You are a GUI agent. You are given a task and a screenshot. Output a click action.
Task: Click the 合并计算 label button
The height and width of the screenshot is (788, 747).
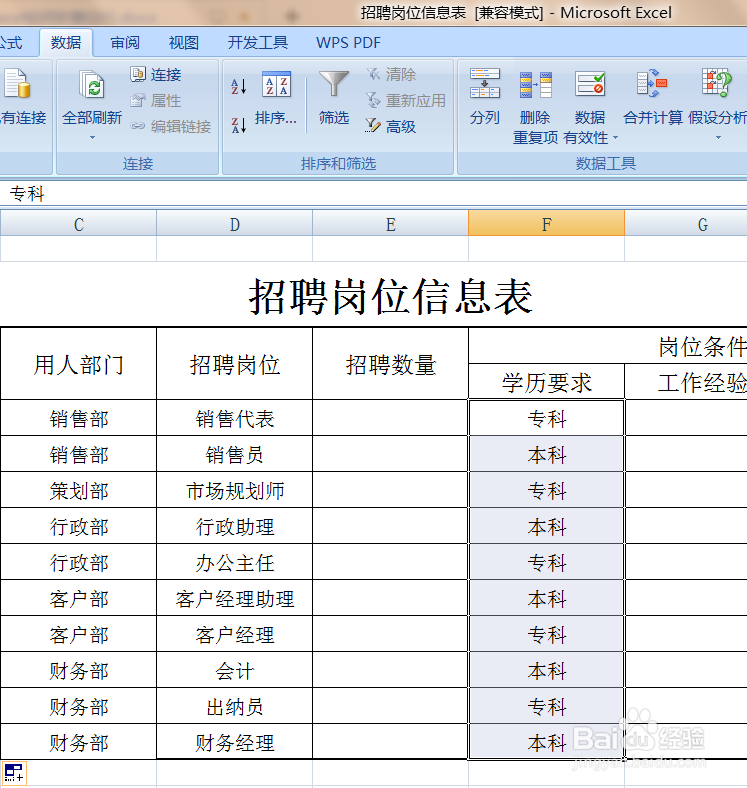pos(652,118)
